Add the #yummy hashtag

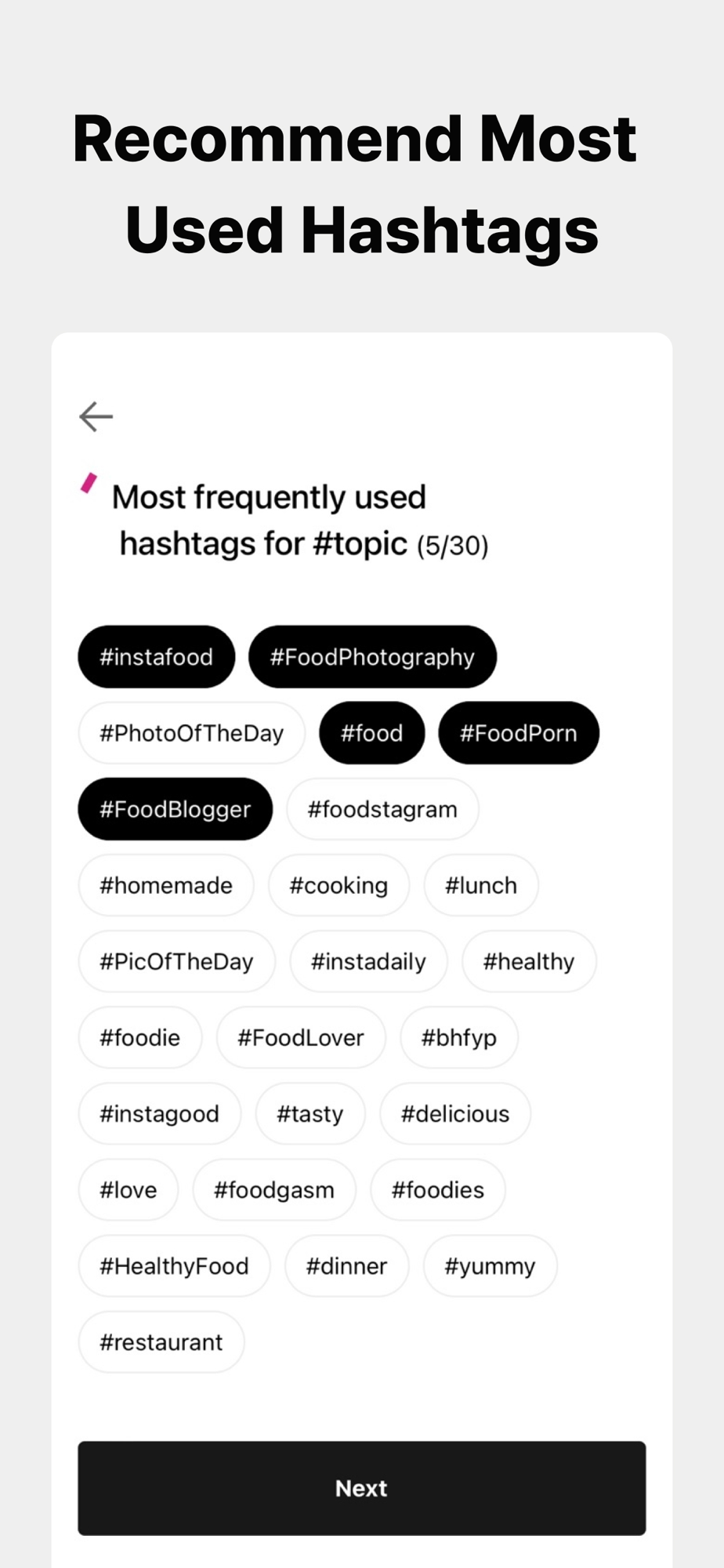(490, 1265)
